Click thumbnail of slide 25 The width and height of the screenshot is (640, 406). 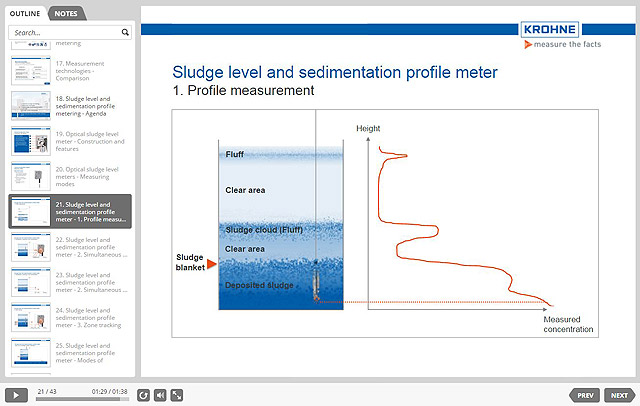click(x=31, y=353)
